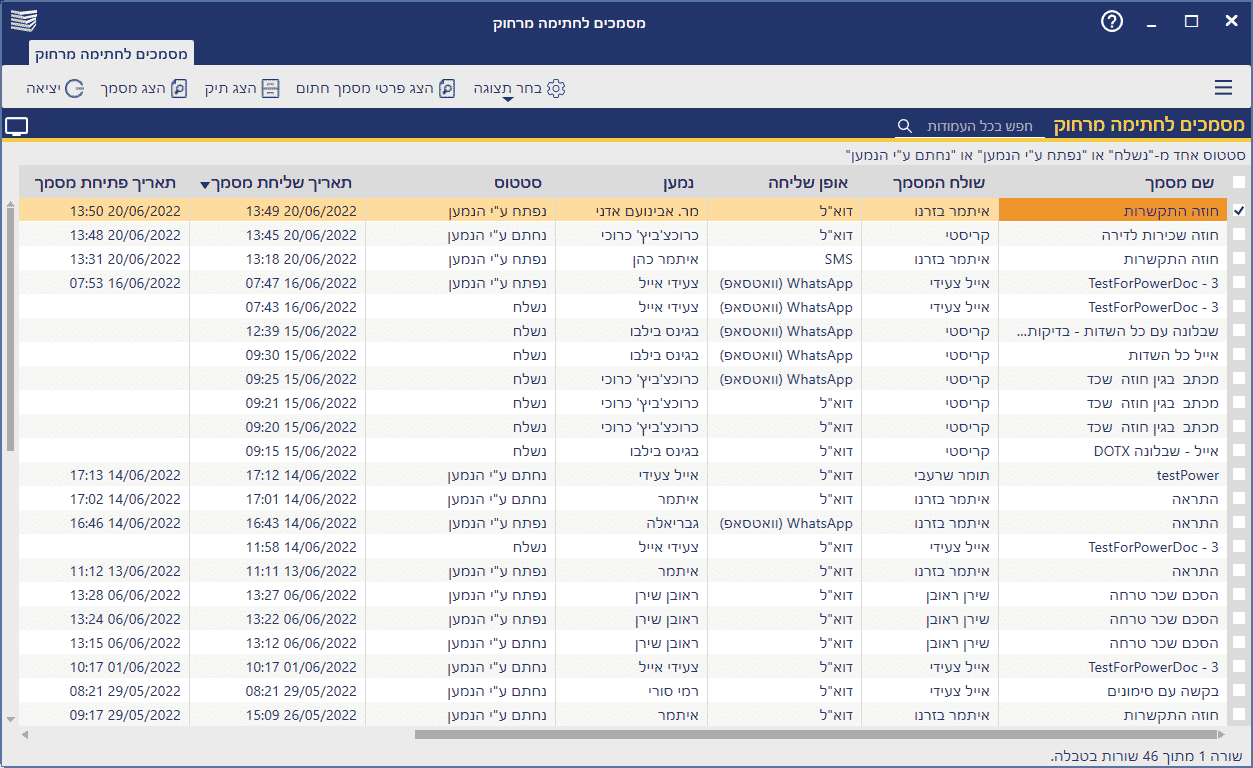1253x768 pixels.
Task: Click the monitor display icon
Action: coord(17,126)
